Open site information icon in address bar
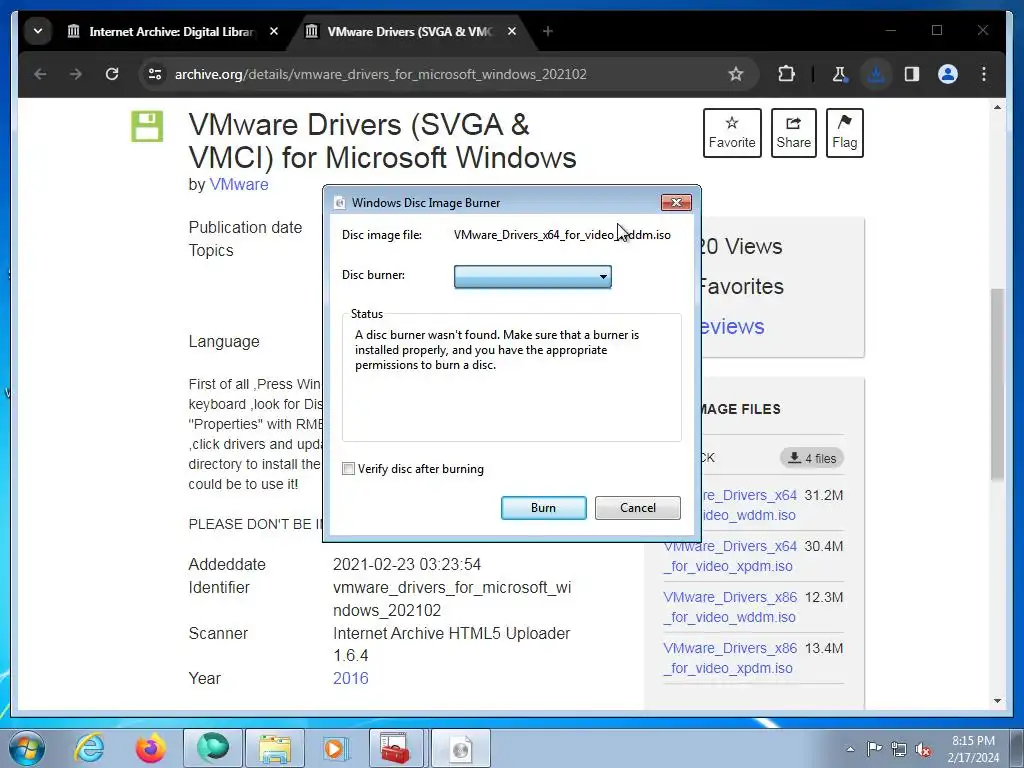The width and height of the screenshot is (1024, 768). (155, 74)
